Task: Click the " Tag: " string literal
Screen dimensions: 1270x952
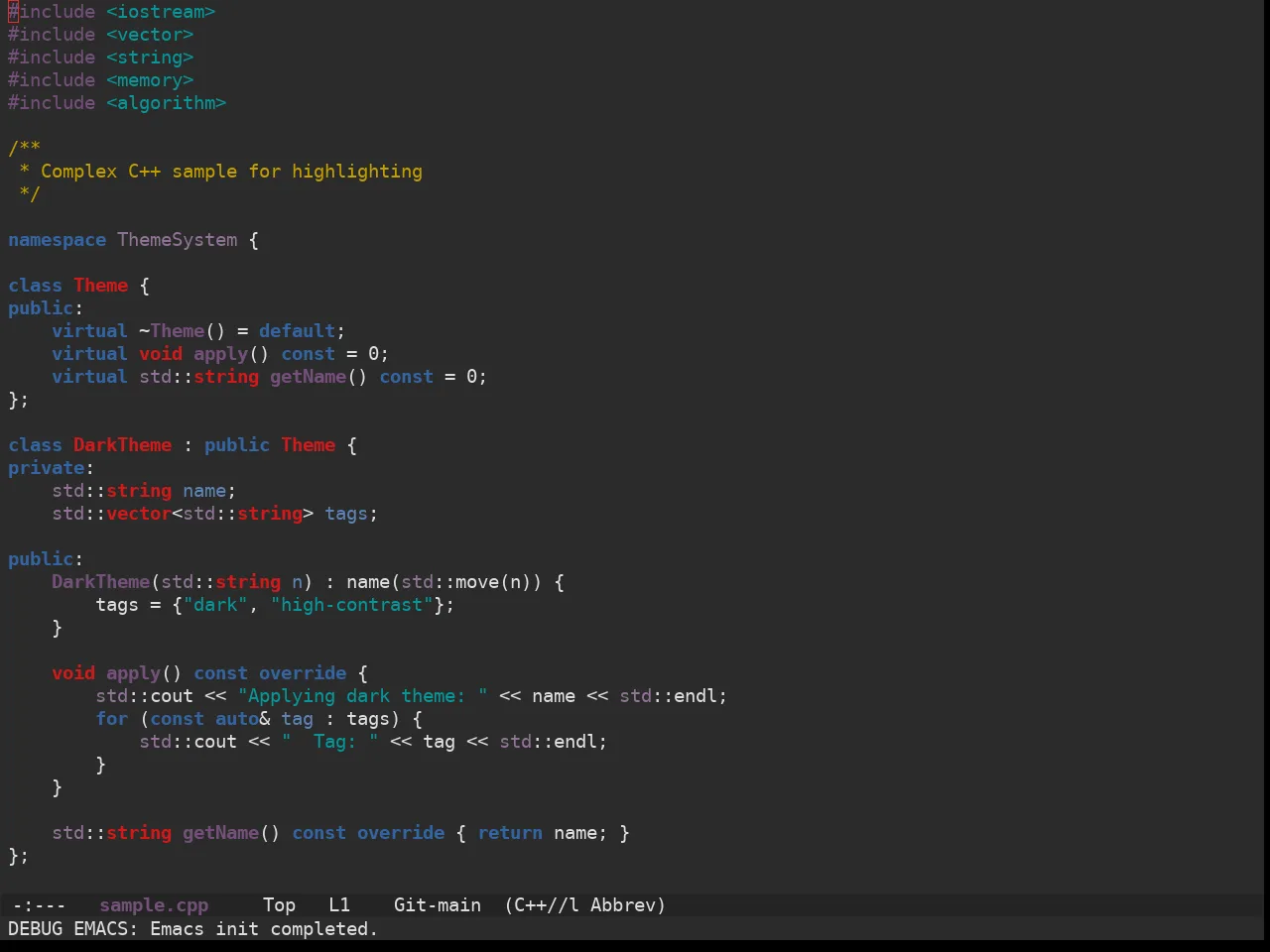Action: point(329,742)
